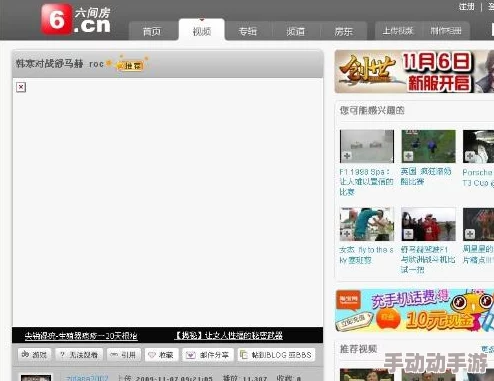This screenshot has height=381, width=494.
Task: Click the 引用 quote button
Action: click(x=124, y=355)
